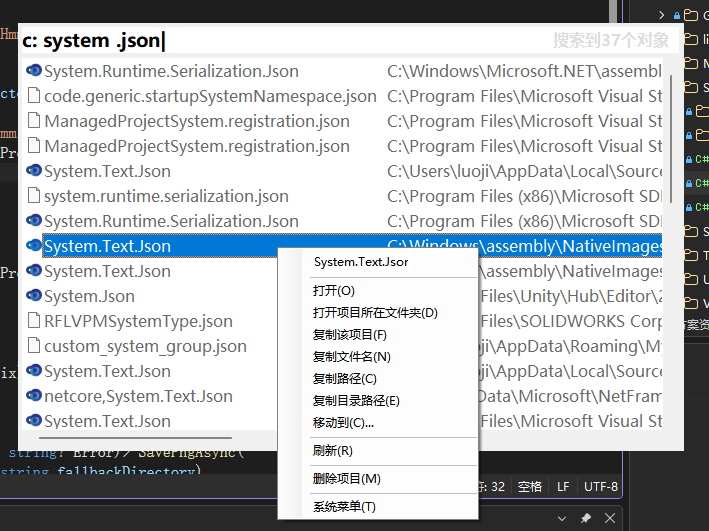
Task: Click assembly icon of System.Runtime.Serialization.Json in C:\Windows\Microsoft.NET row
Action: (34, 71)
